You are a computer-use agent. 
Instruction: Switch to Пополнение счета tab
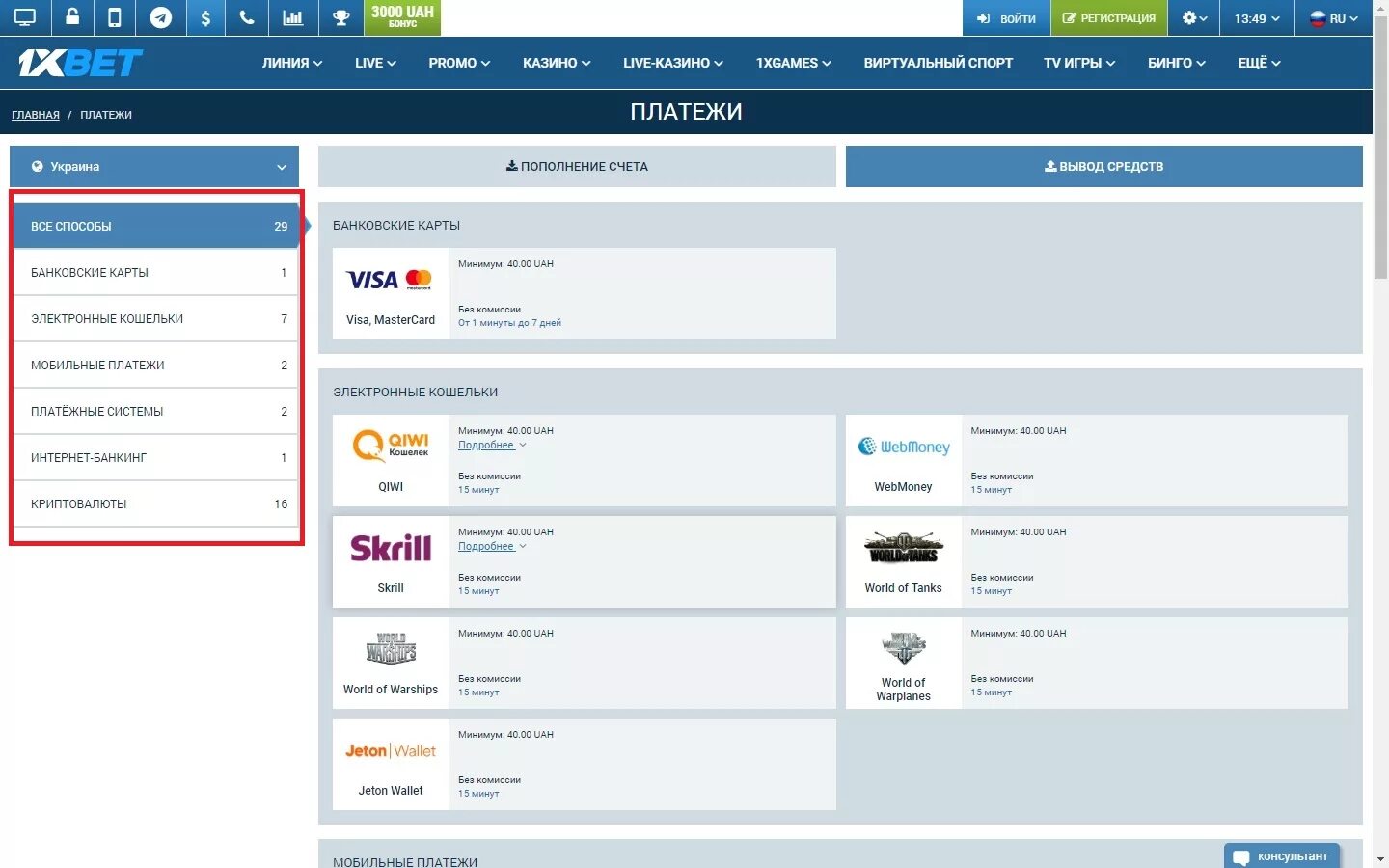point(577,166)
